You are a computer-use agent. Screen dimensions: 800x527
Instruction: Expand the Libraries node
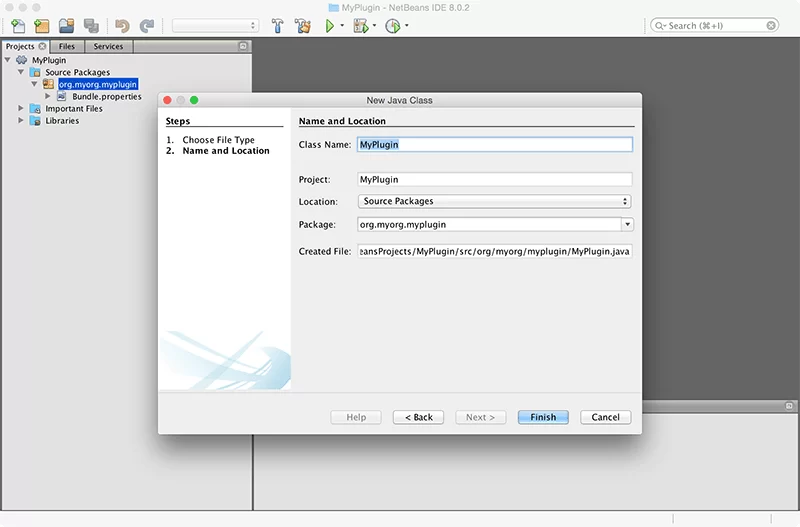click(x=21, y=120)
